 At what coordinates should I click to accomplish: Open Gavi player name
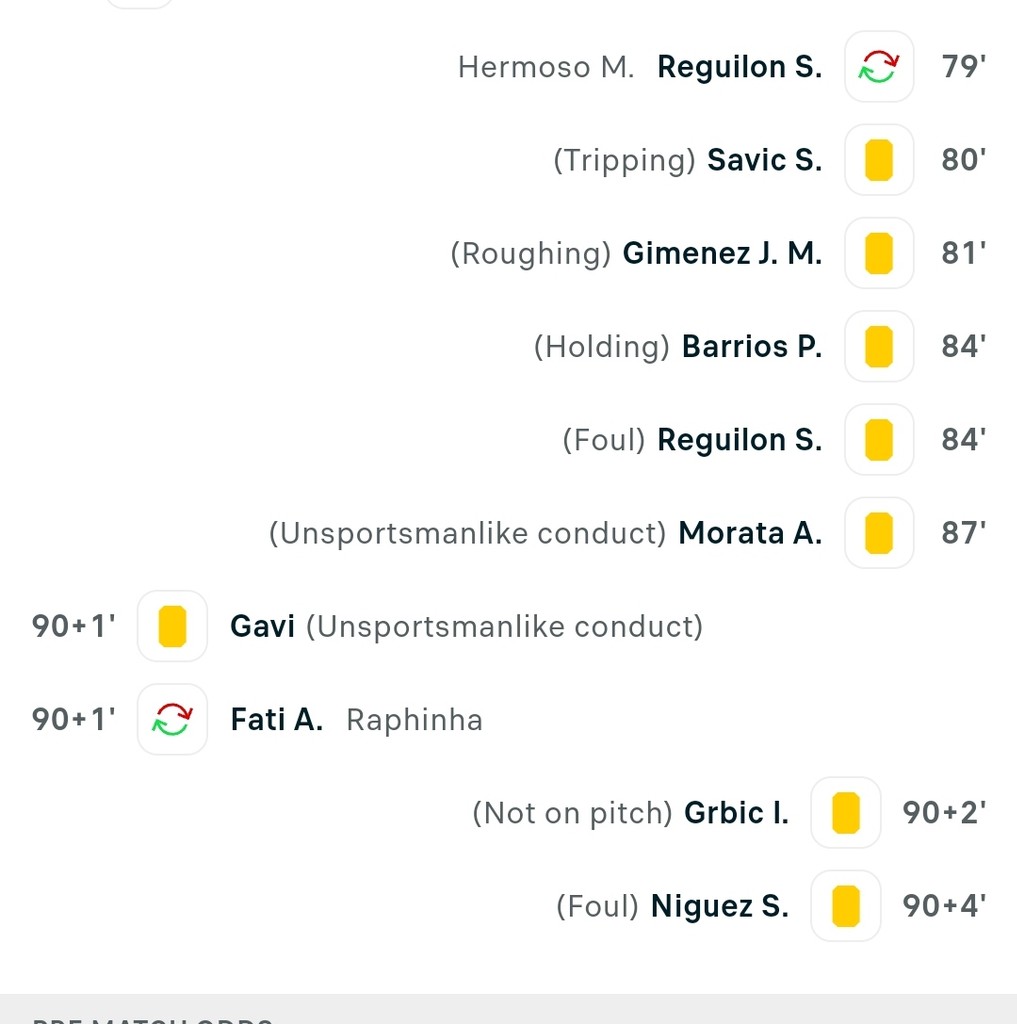point(262,626)
